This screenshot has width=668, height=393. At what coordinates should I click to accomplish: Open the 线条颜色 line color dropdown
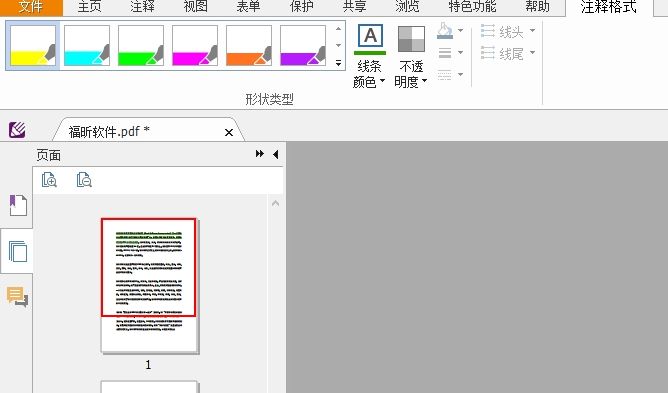point(369,57)
